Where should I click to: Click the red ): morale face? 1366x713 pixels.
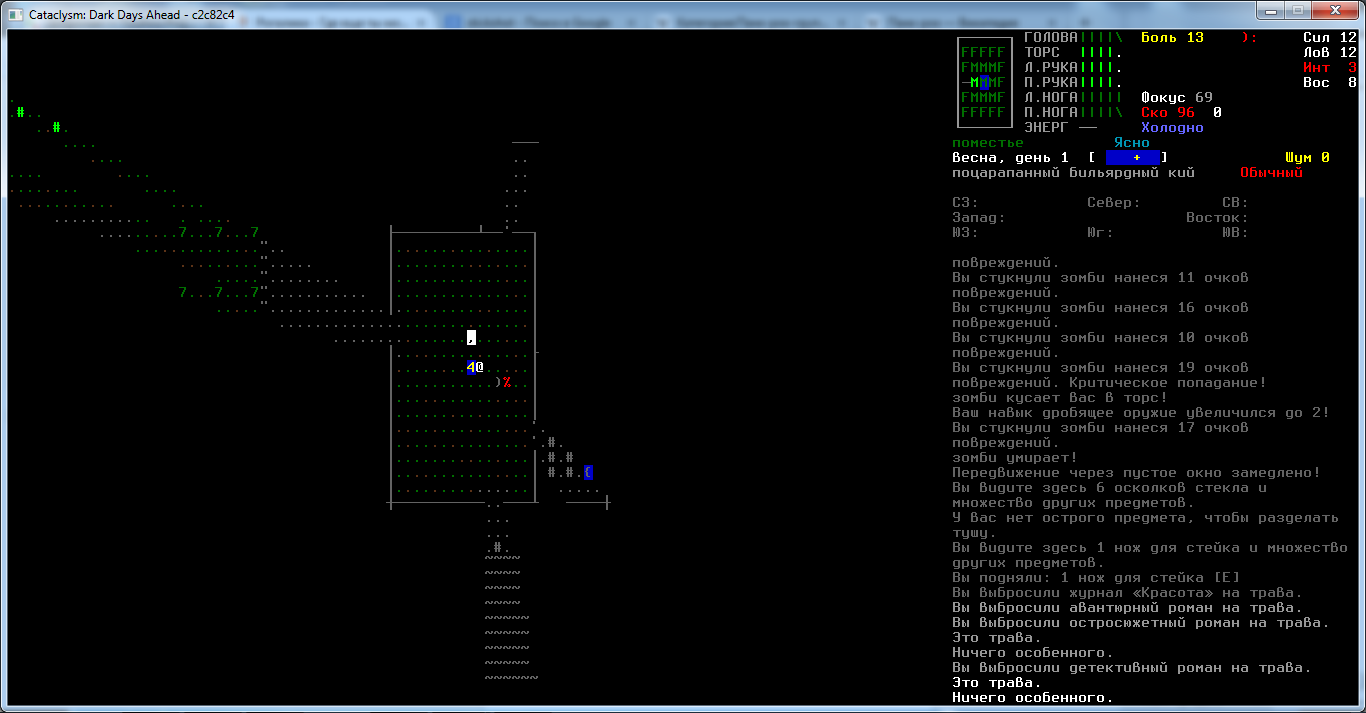point(1249,37)
